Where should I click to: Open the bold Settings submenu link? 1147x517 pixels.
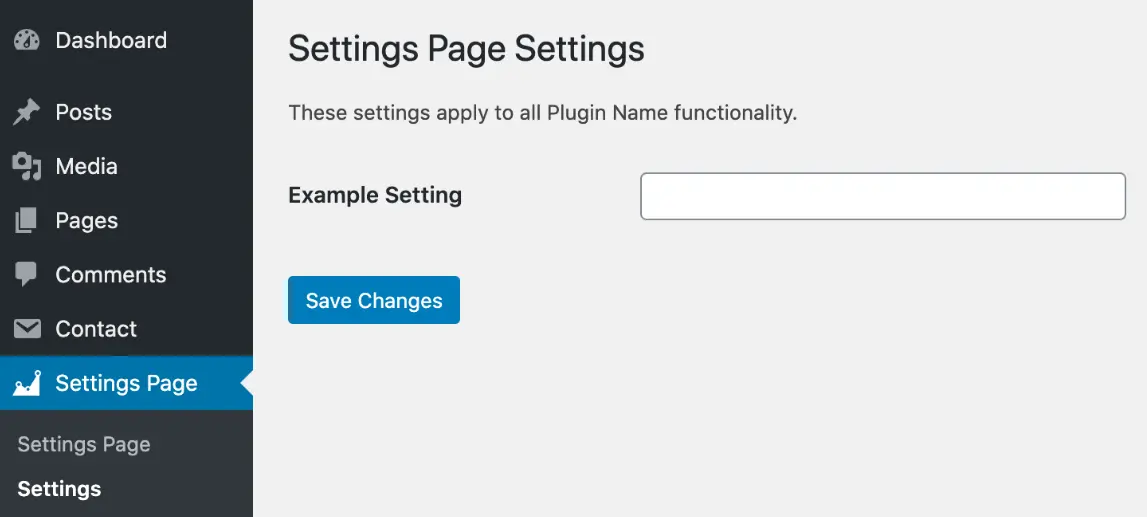(x=60, y=489)
